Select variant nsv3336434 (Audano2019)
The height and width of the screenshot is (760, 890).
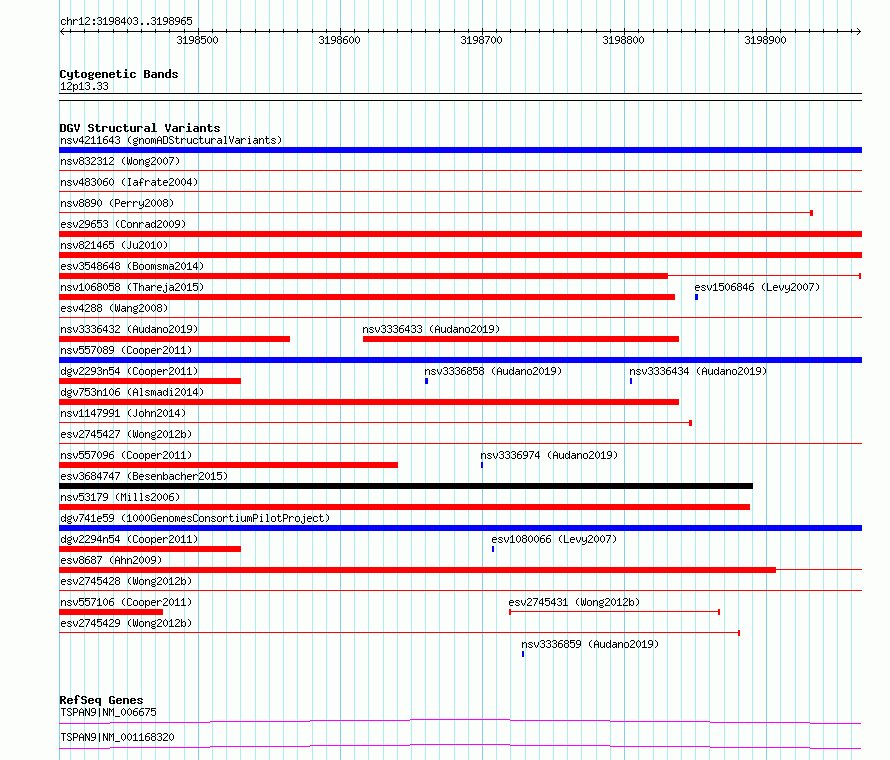[x=698, y=371]
